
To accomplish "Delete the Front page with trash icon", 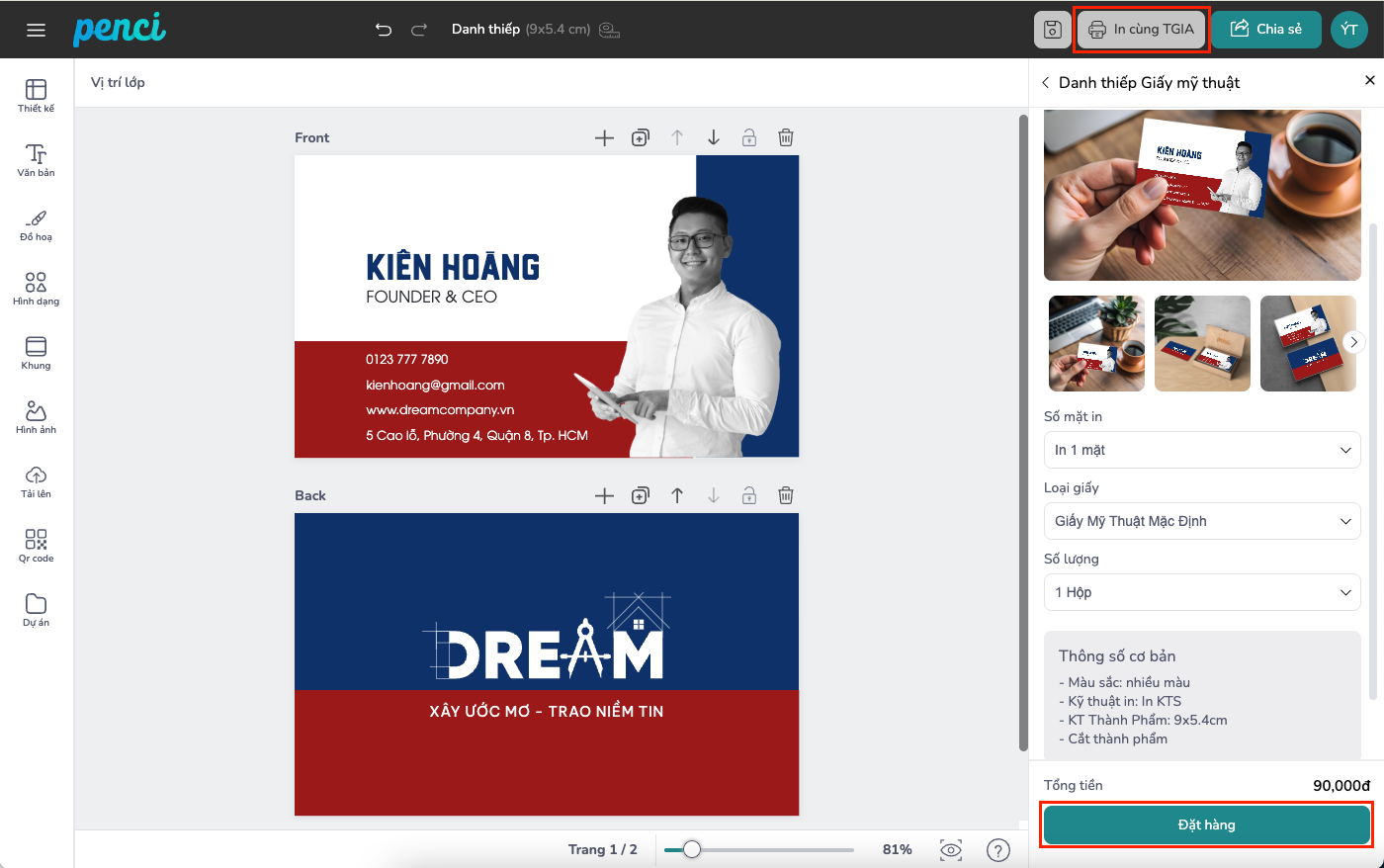I will click(x=785, y=137).
